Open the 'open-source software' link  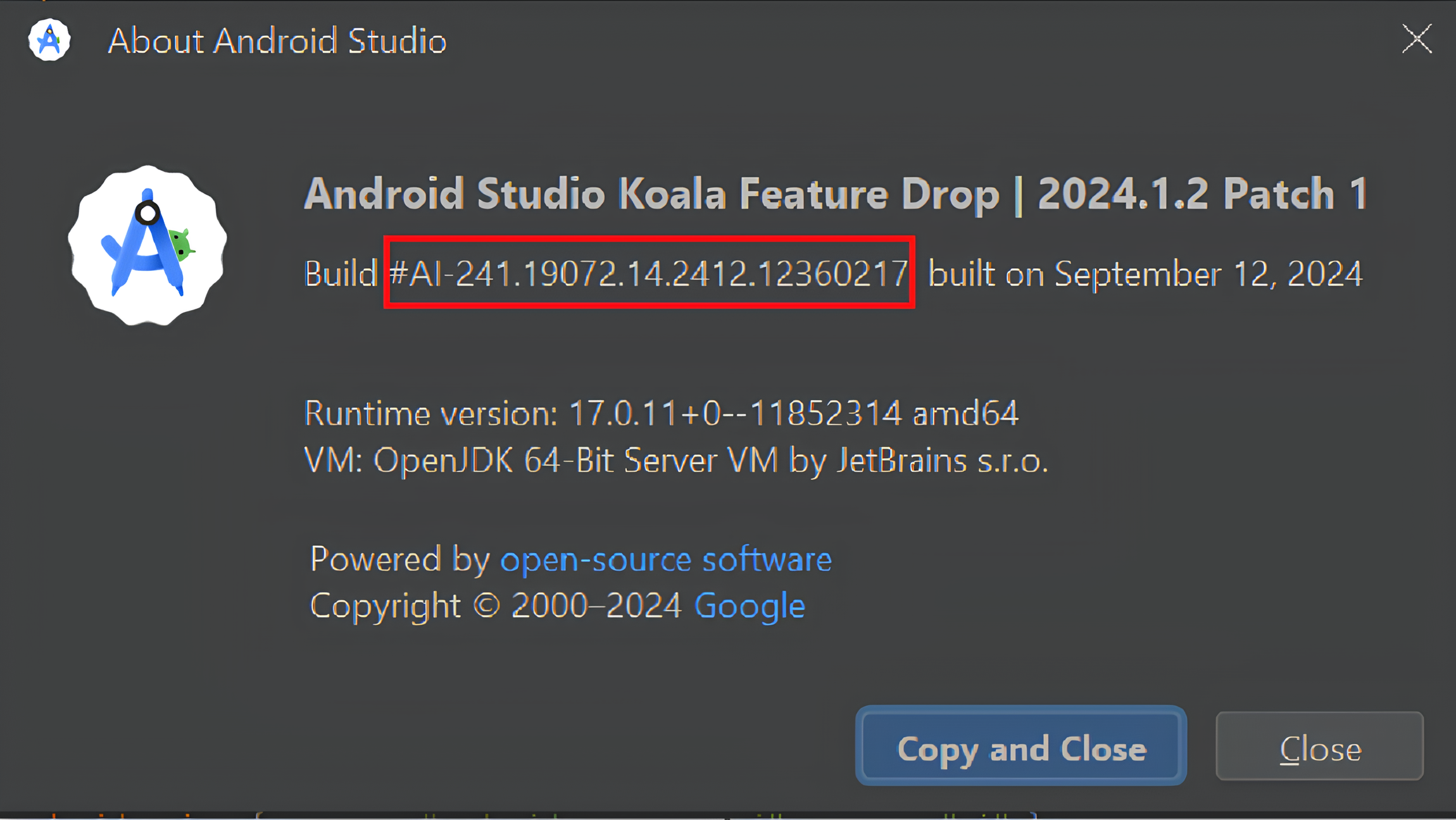coord(665,559)
